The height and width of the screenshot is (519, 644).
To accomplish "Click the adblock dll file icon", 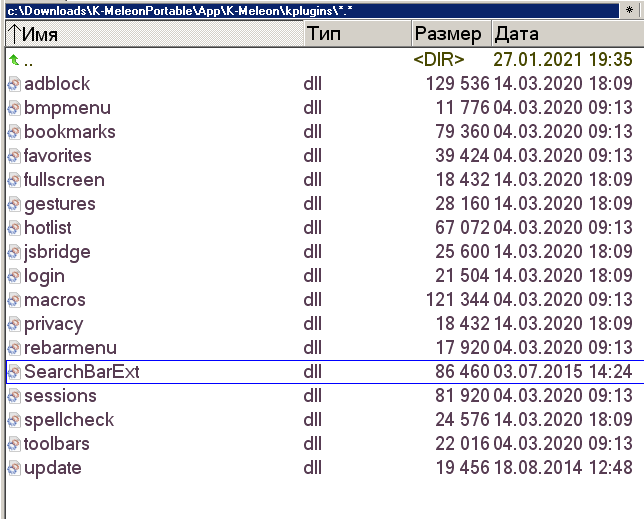I will [x=14, y=84].
